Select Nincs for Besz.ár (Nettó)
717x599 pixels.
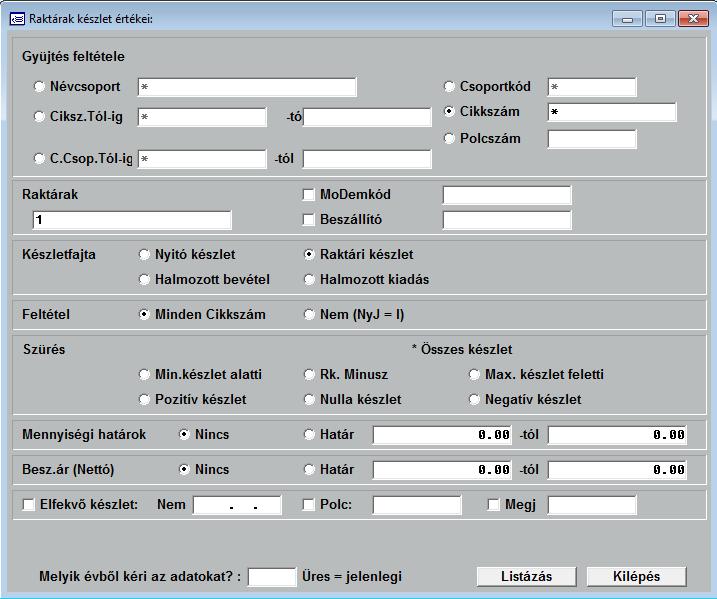184,470
